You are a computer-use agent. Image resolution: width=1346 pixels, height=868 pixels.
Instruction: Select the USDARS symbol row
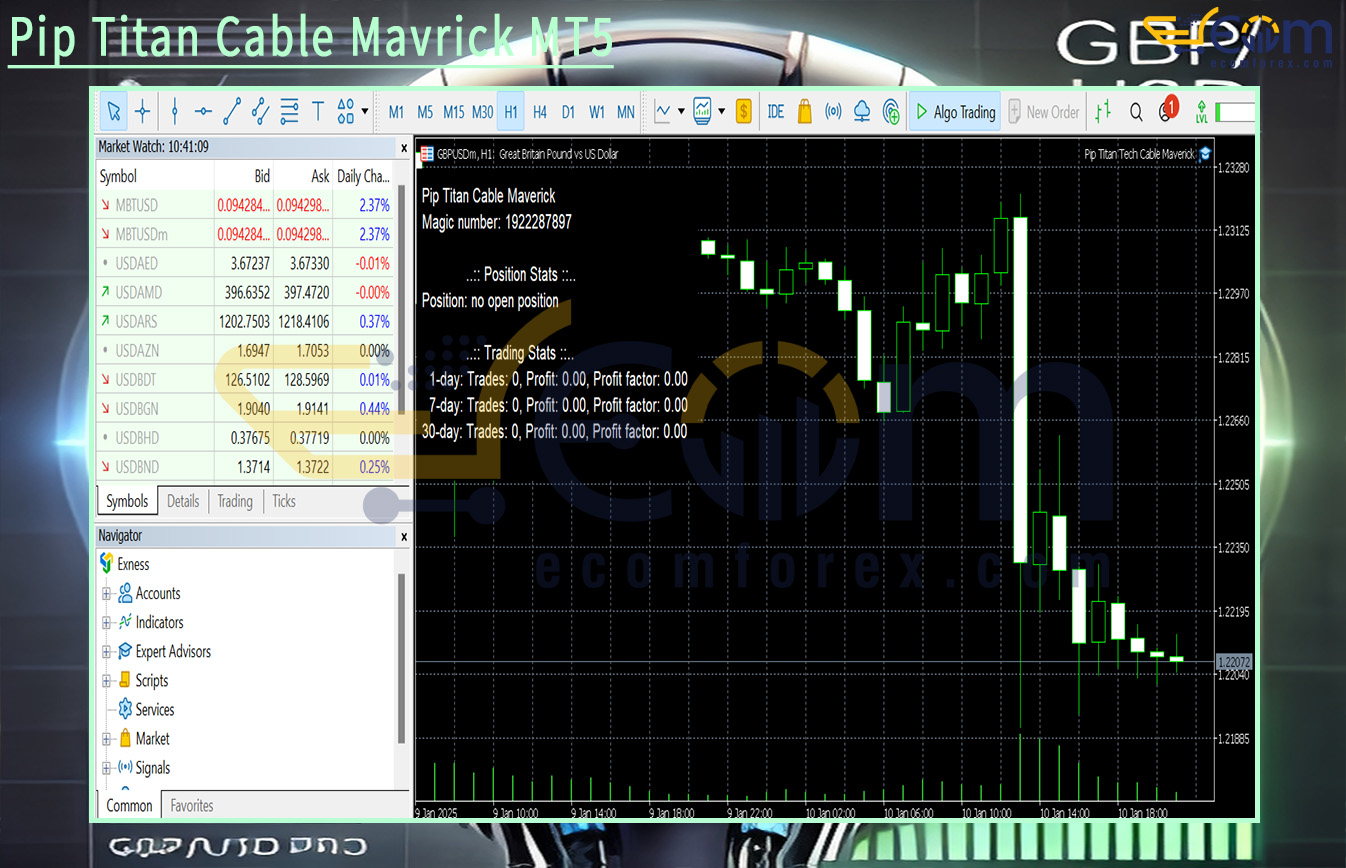[x=245, y=322]
